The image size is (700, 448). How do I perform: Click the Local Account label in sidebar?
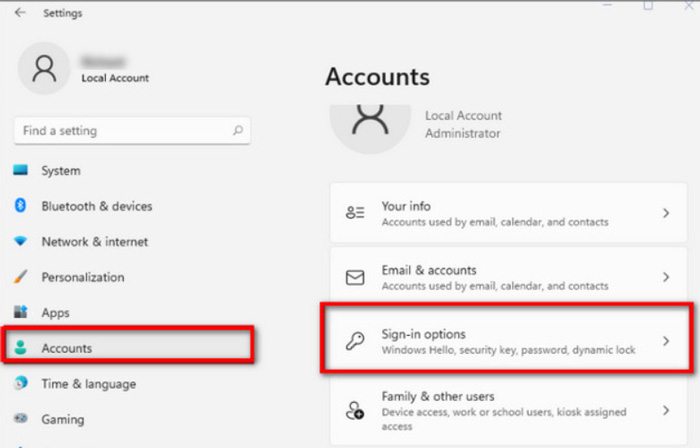pyautogui.click(x=115, y=78)
